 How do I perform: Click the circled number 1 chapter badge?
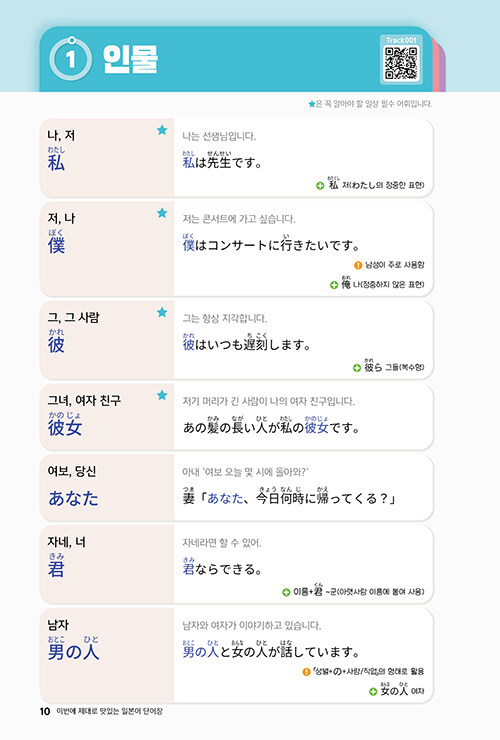tap(70, 59)
